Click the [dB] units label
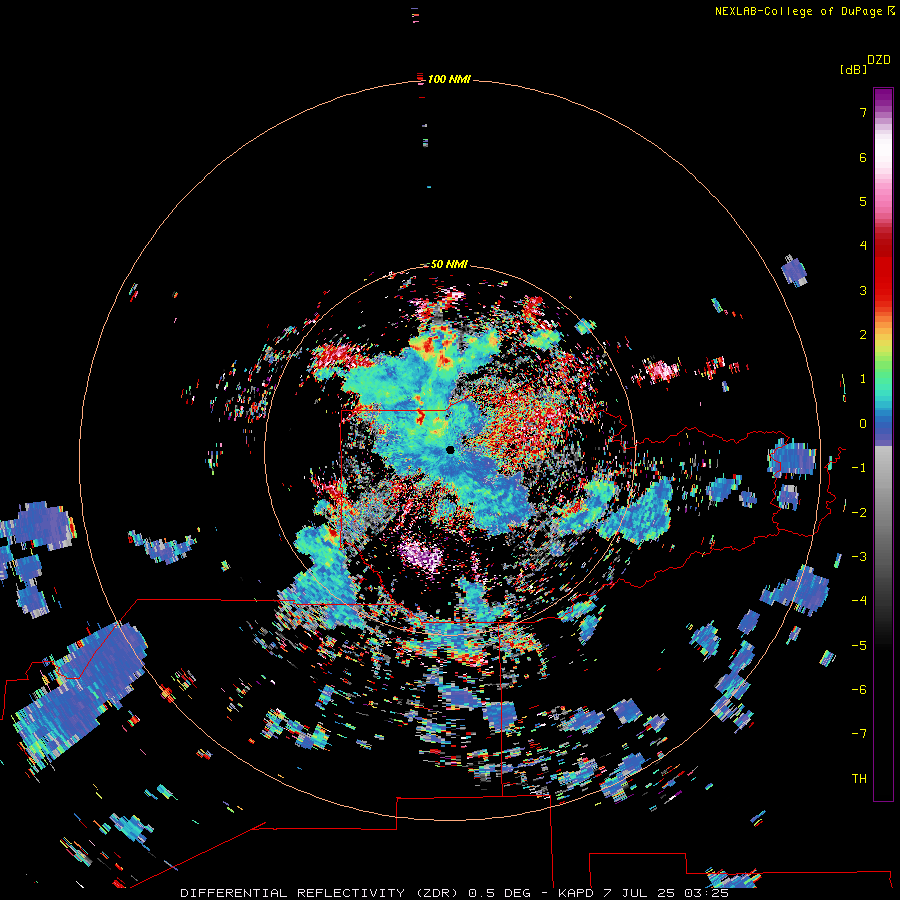 click(853, 69)
